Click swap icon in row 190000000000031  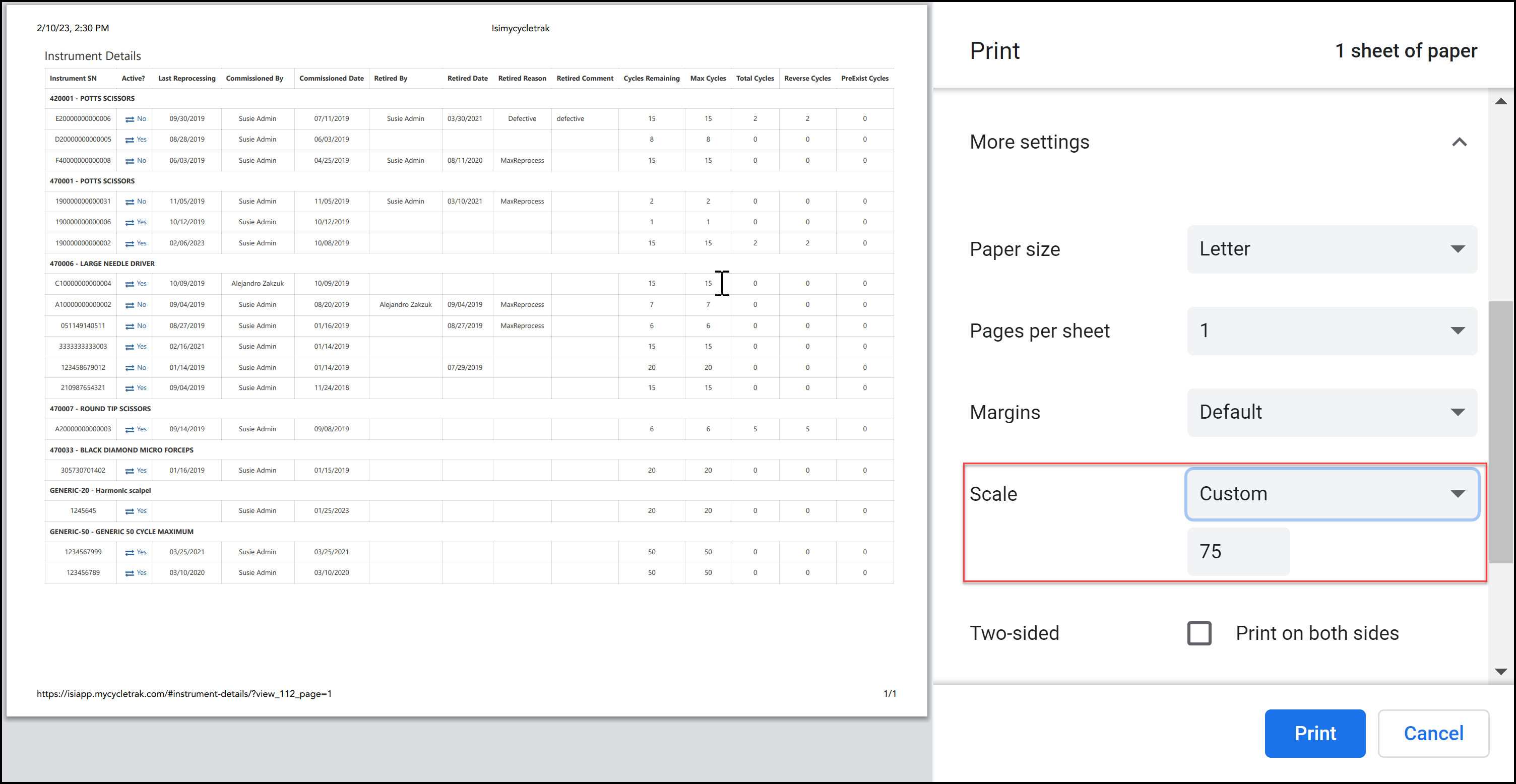[x=130, y=202]
